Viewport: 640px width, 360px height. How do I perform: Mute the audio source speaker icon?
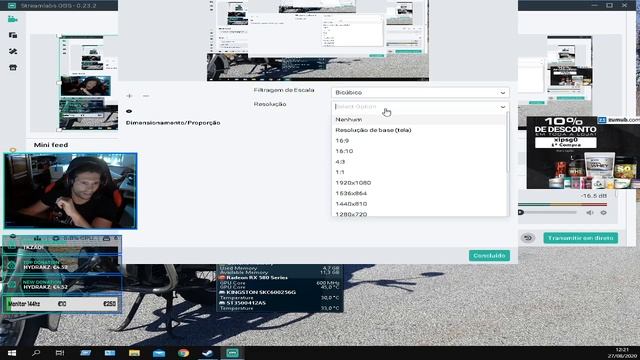[590, 213]
